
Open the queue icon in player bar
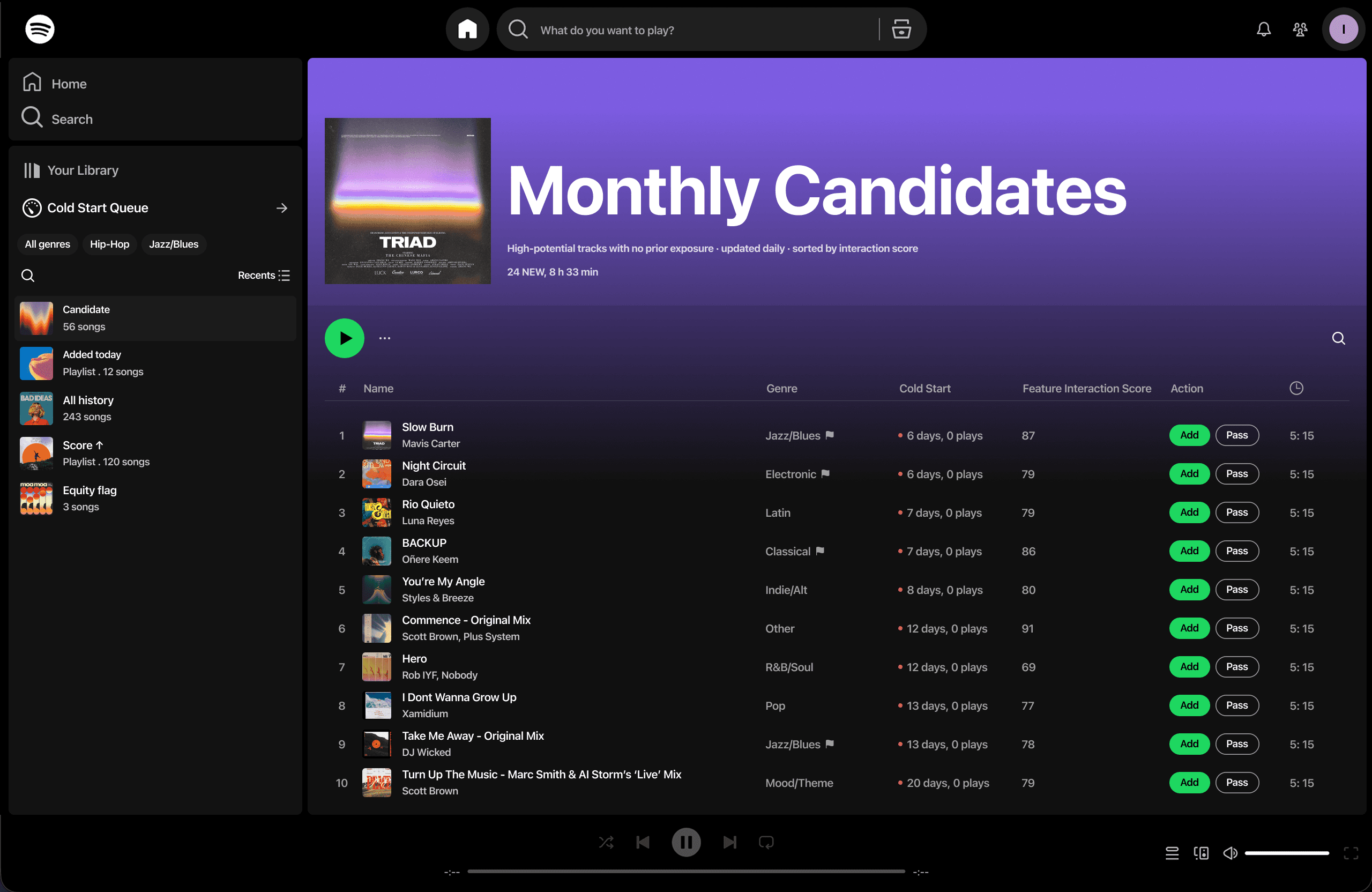pos(1172,853)
